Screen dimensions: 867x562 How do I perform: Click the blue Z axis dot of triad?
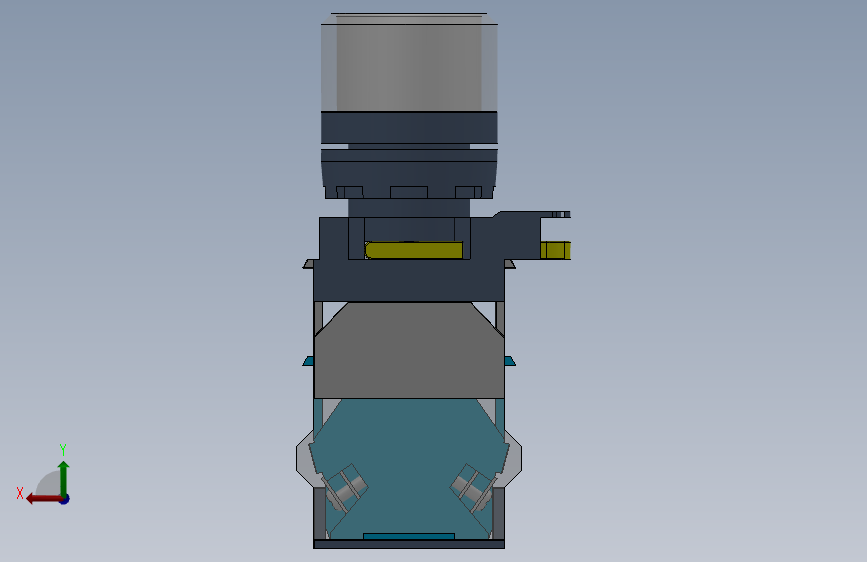65,499
